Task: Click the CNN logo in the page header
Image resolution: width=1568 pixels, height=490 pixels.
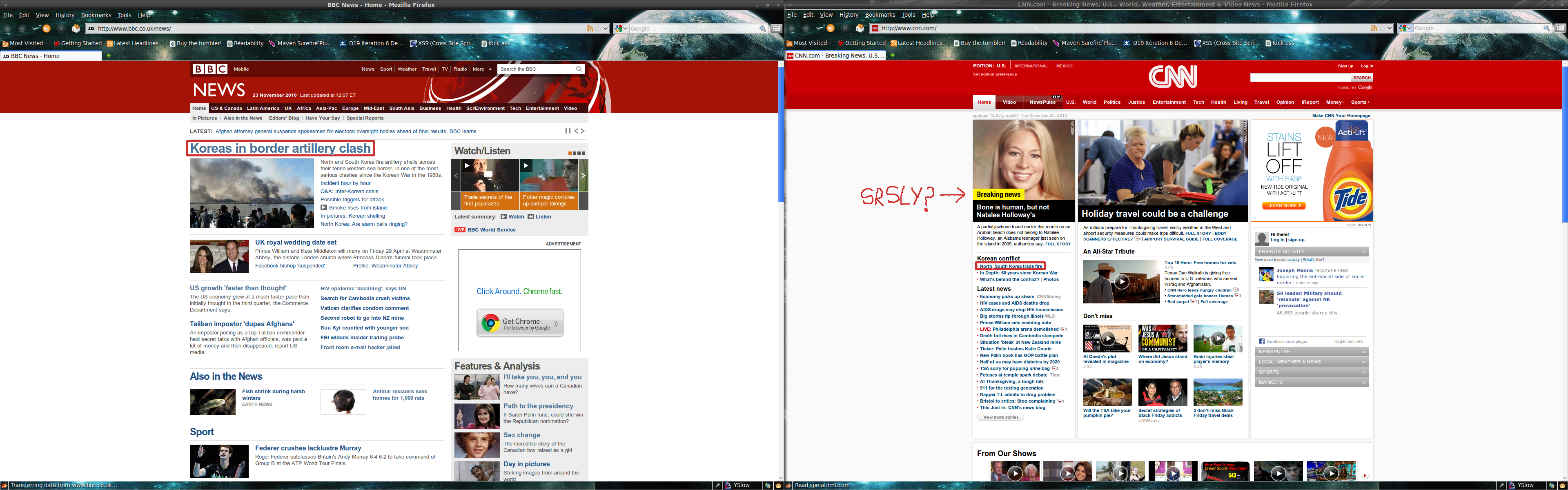Action: point(1172,77)
